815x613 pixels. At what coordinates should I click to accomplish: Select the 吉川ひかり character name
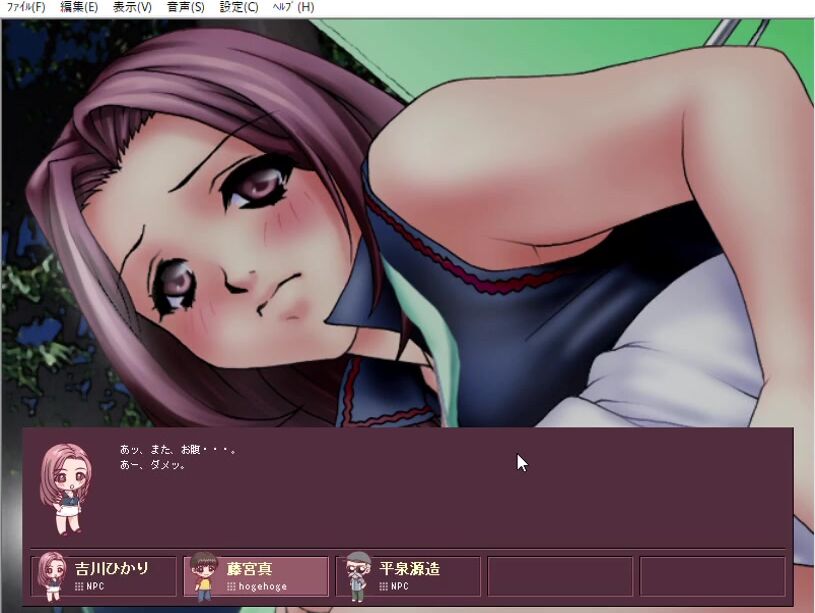coord(111,569)
